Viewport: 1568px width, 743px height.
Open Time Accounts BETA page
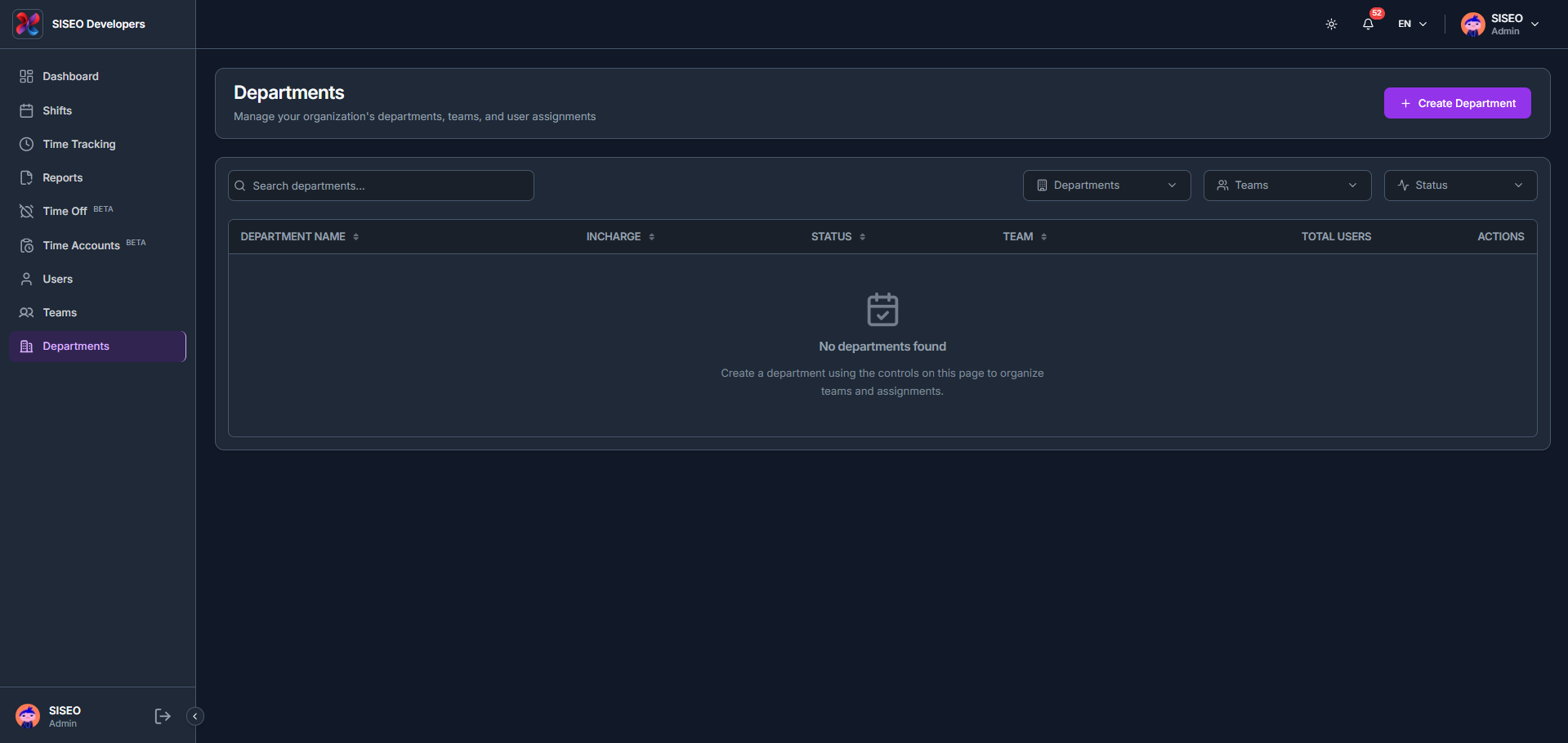click(97, 245)
